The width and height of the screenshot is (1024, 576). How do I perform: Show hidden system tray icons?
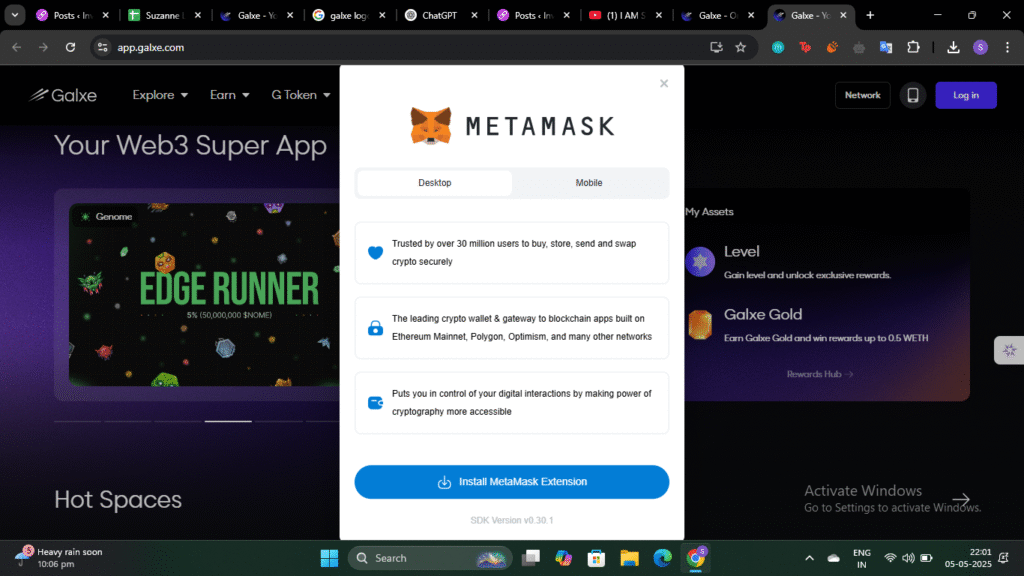tap(809, 558)
